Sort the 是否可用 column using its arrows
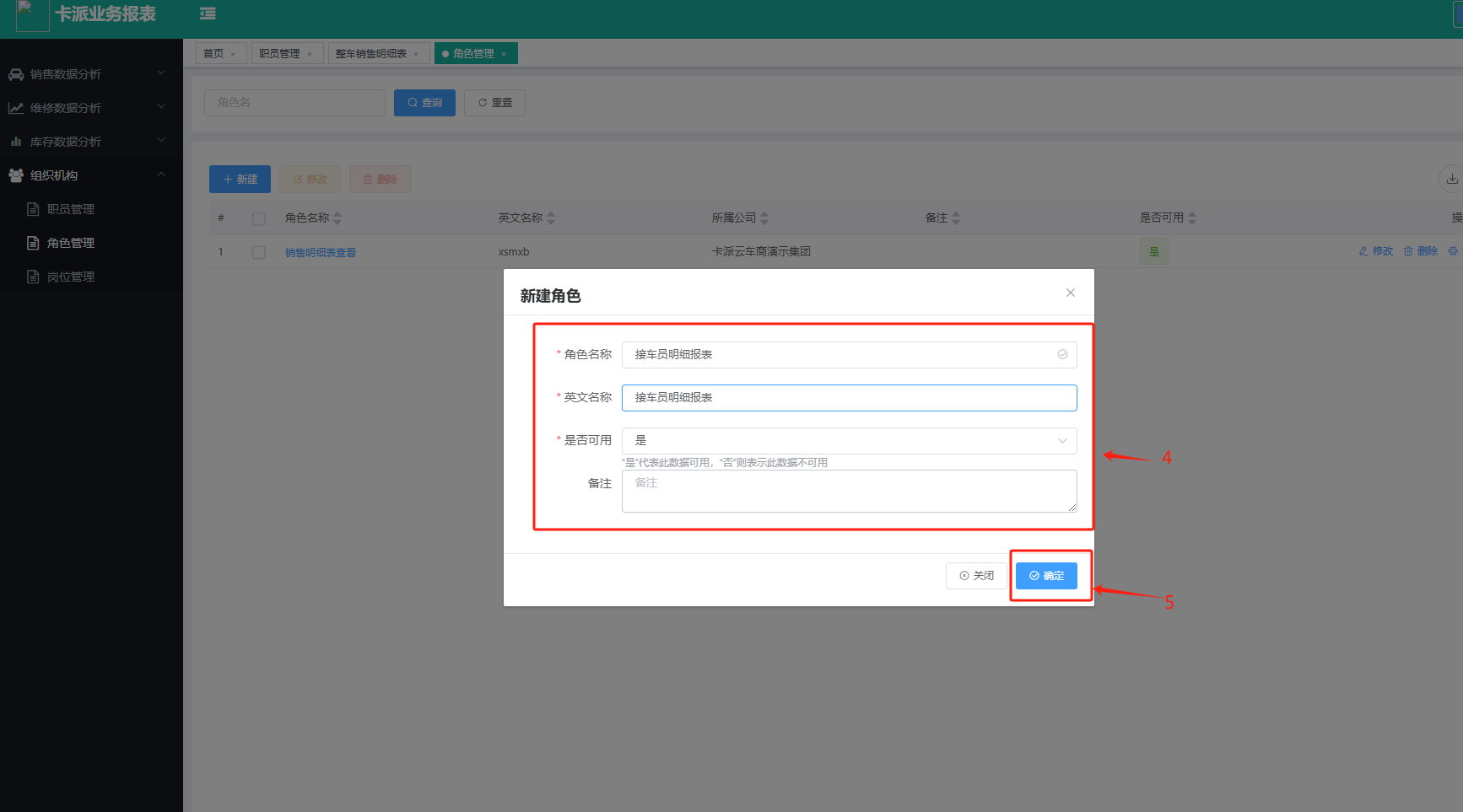Viewport: 1463px width, 812px height. [1192, 218]
